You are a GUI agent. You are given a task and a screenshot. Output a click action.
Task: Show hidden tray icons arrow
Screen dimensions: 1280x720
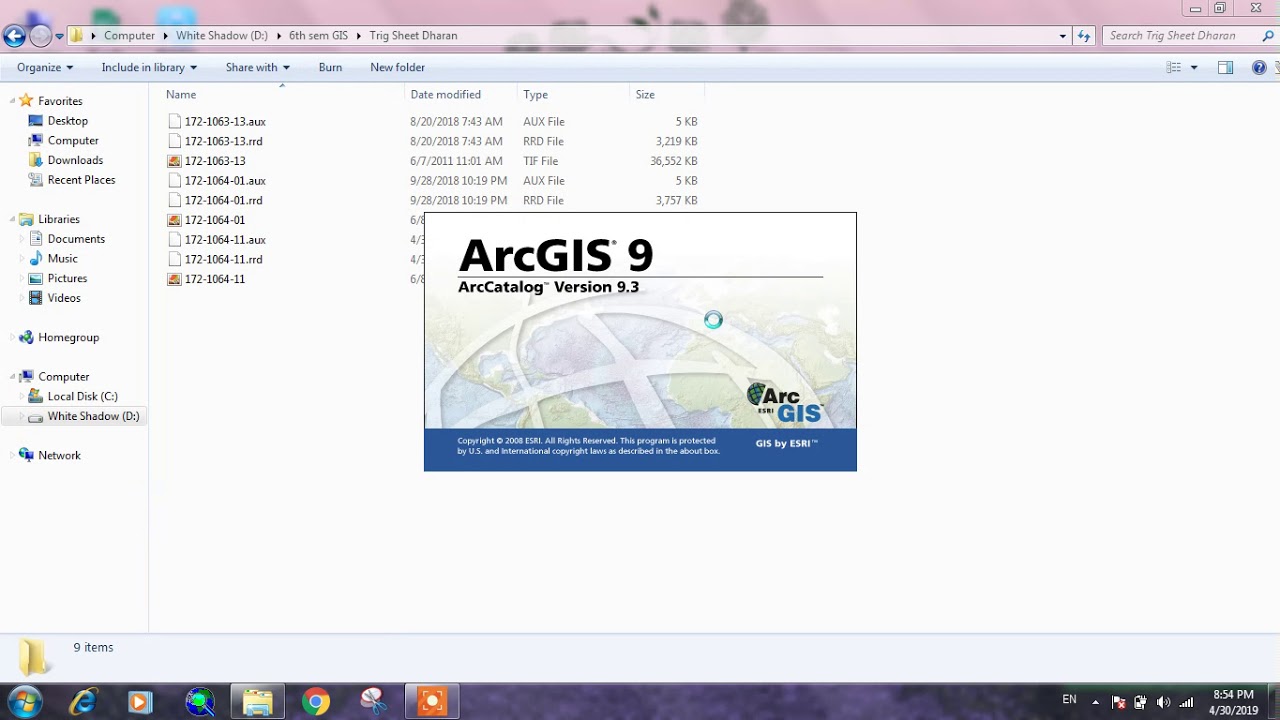pyautogui.click(x=1095, y=702)
